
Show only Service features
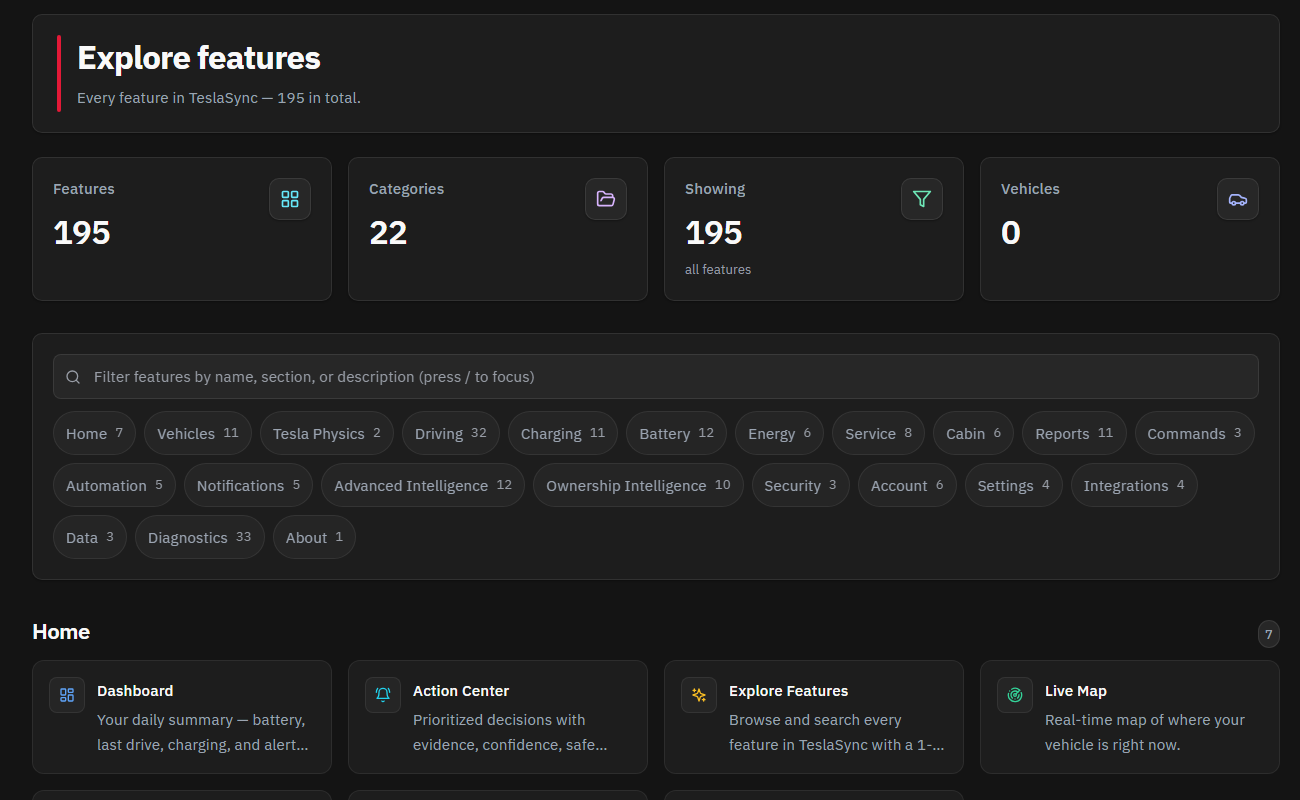pos(879,433)
